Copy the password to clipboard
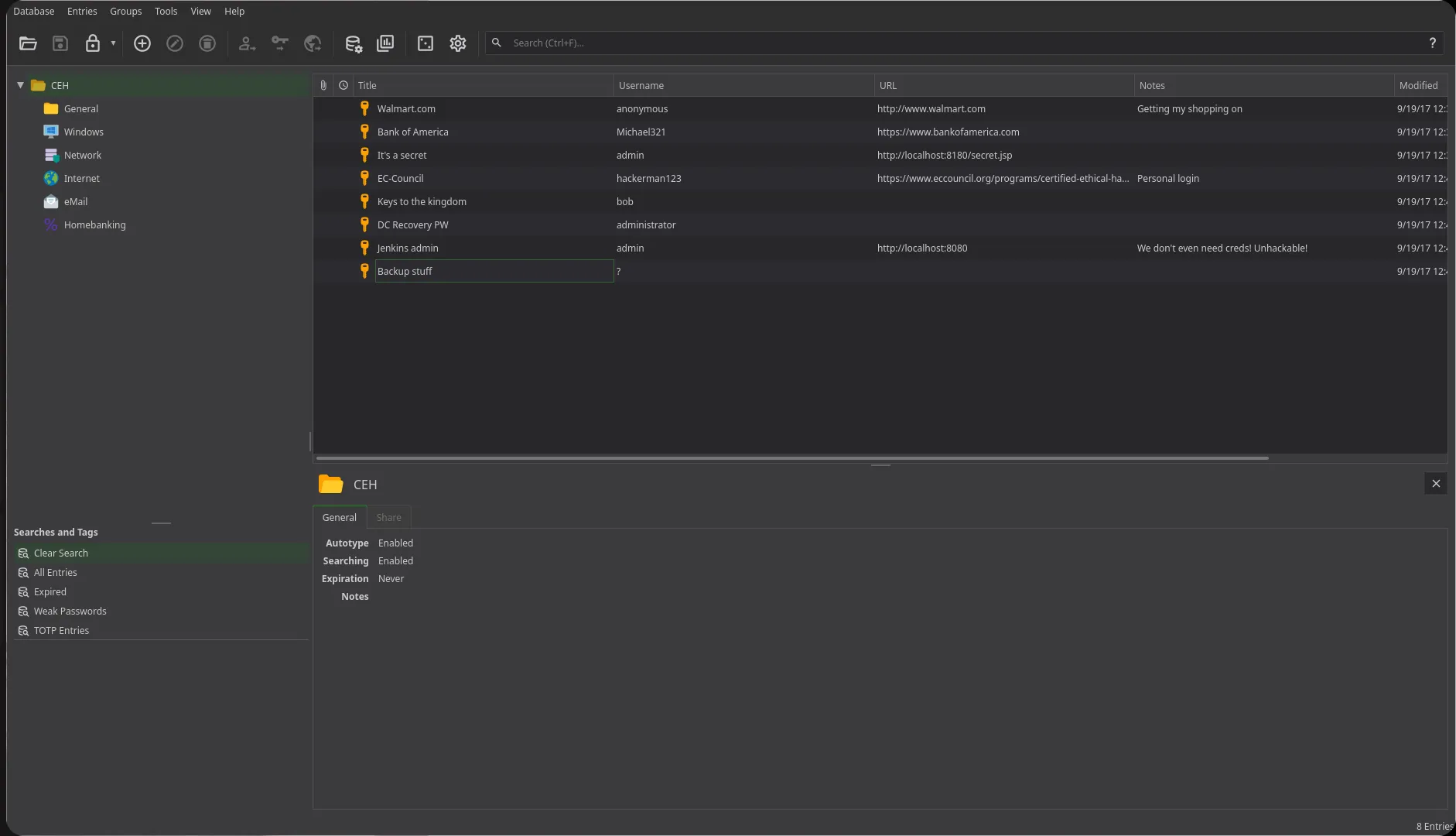 coord(280,43)
